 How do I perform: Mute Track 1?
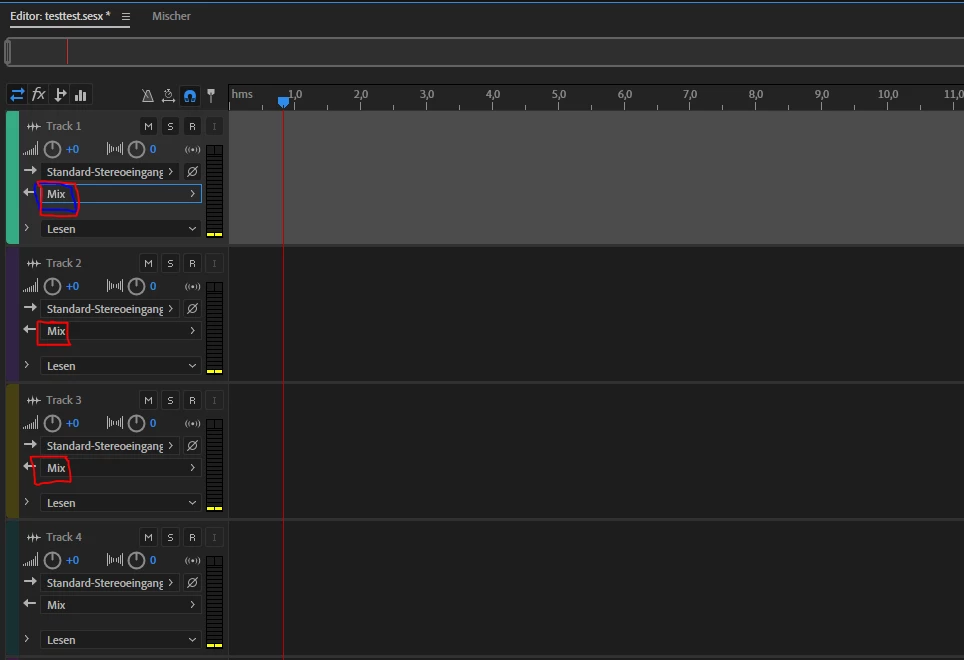coord(148,127)
